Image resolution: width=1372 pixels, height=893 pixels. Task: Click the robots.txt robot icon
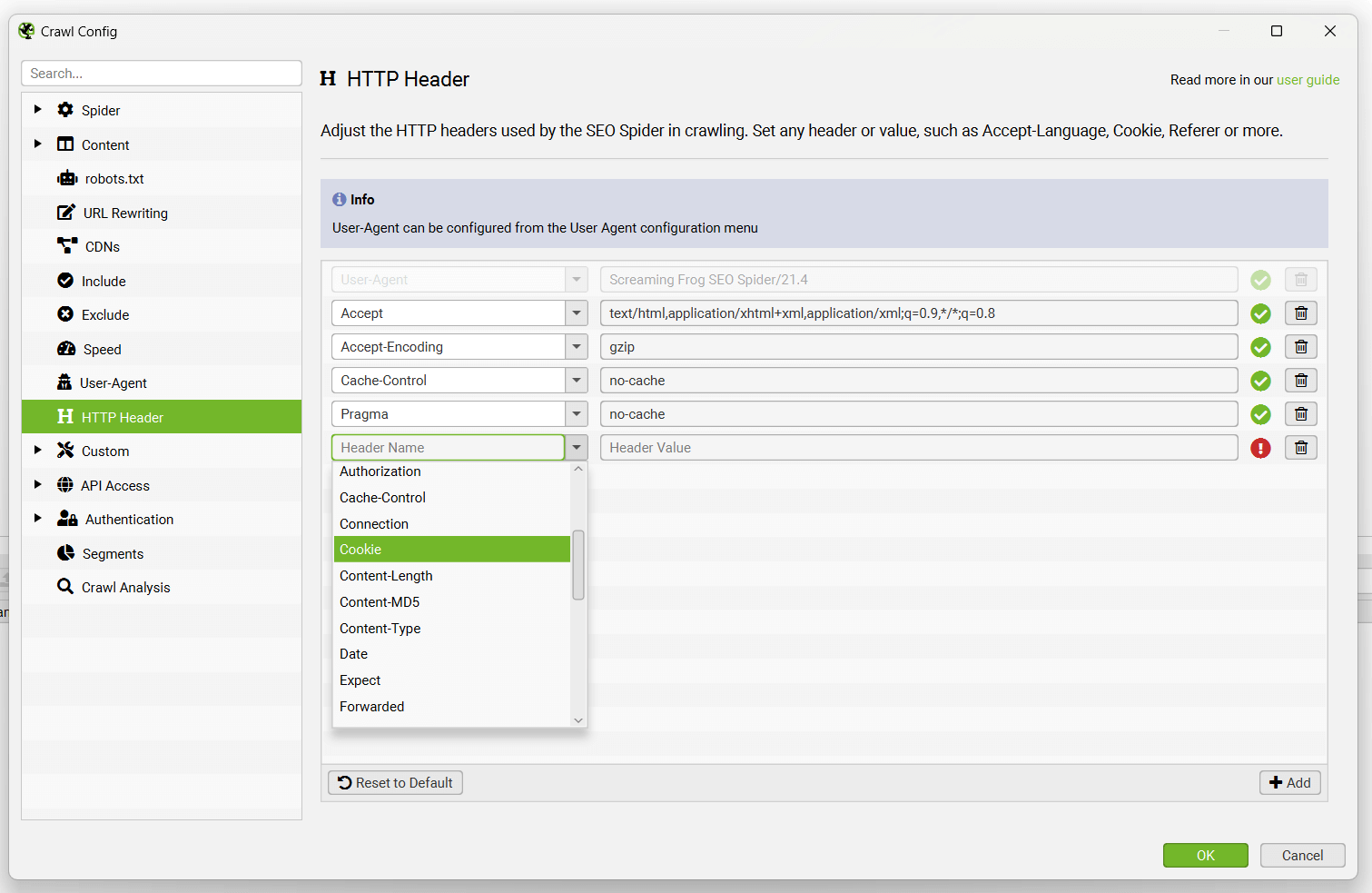tap(65, 178)
